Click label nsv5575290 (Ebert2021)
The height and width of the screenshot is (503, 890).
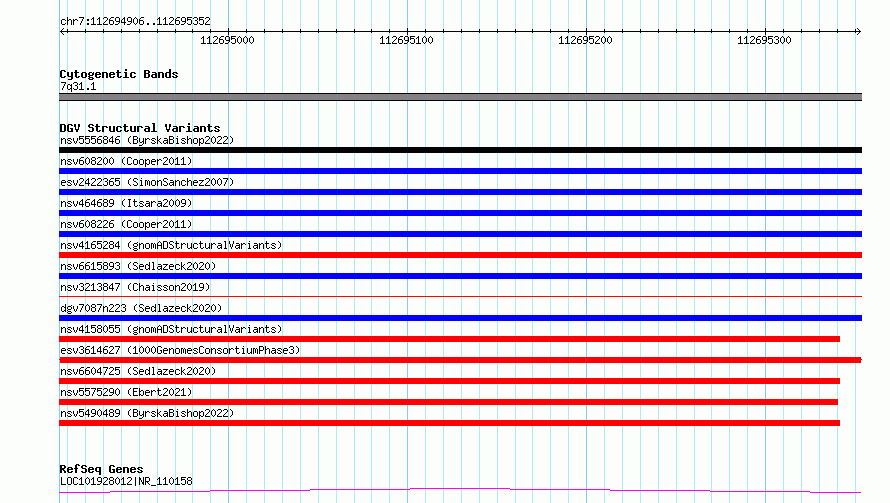(126, 392)
